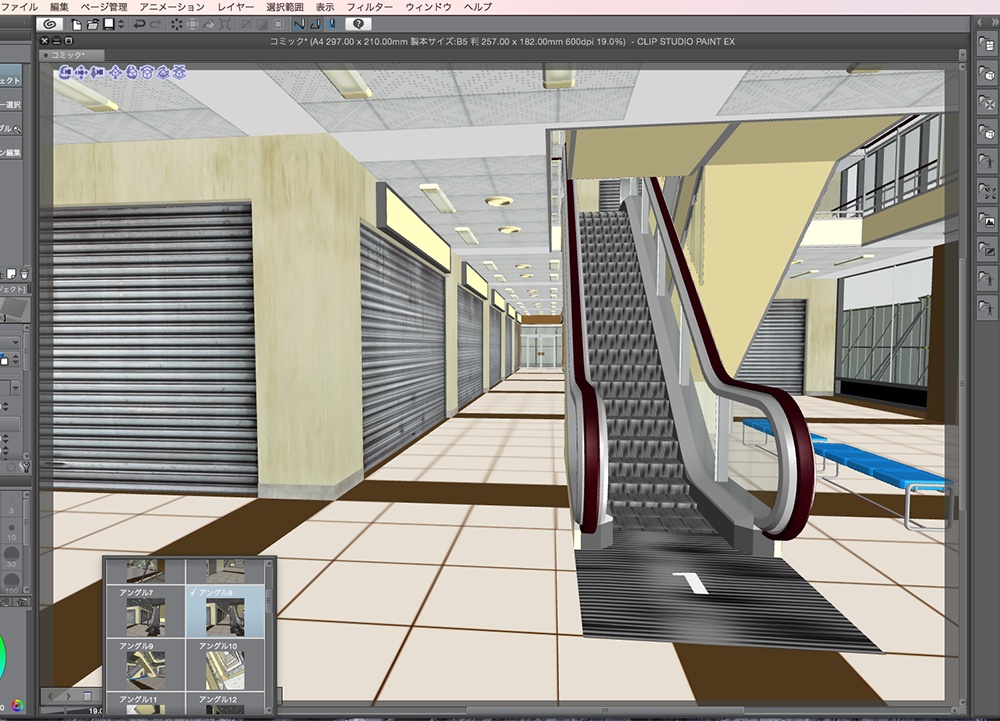Click the next arrow on object launcher
The image size is (1000, 721).
68,695
